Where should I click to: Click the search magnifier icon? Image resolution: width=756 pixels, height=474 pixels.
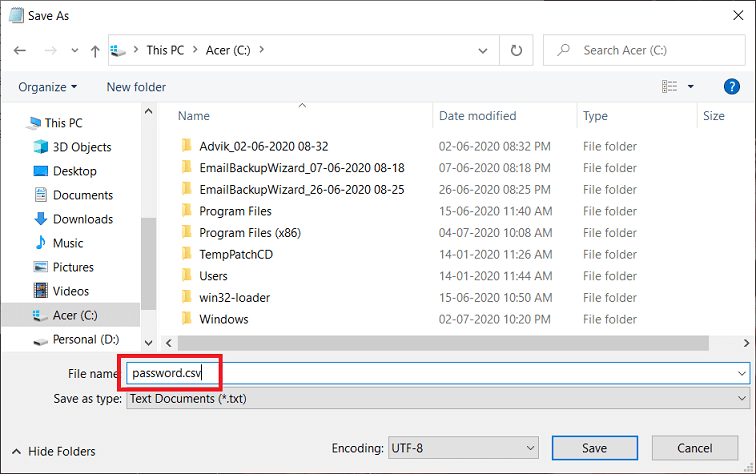(x=563, y=50)
